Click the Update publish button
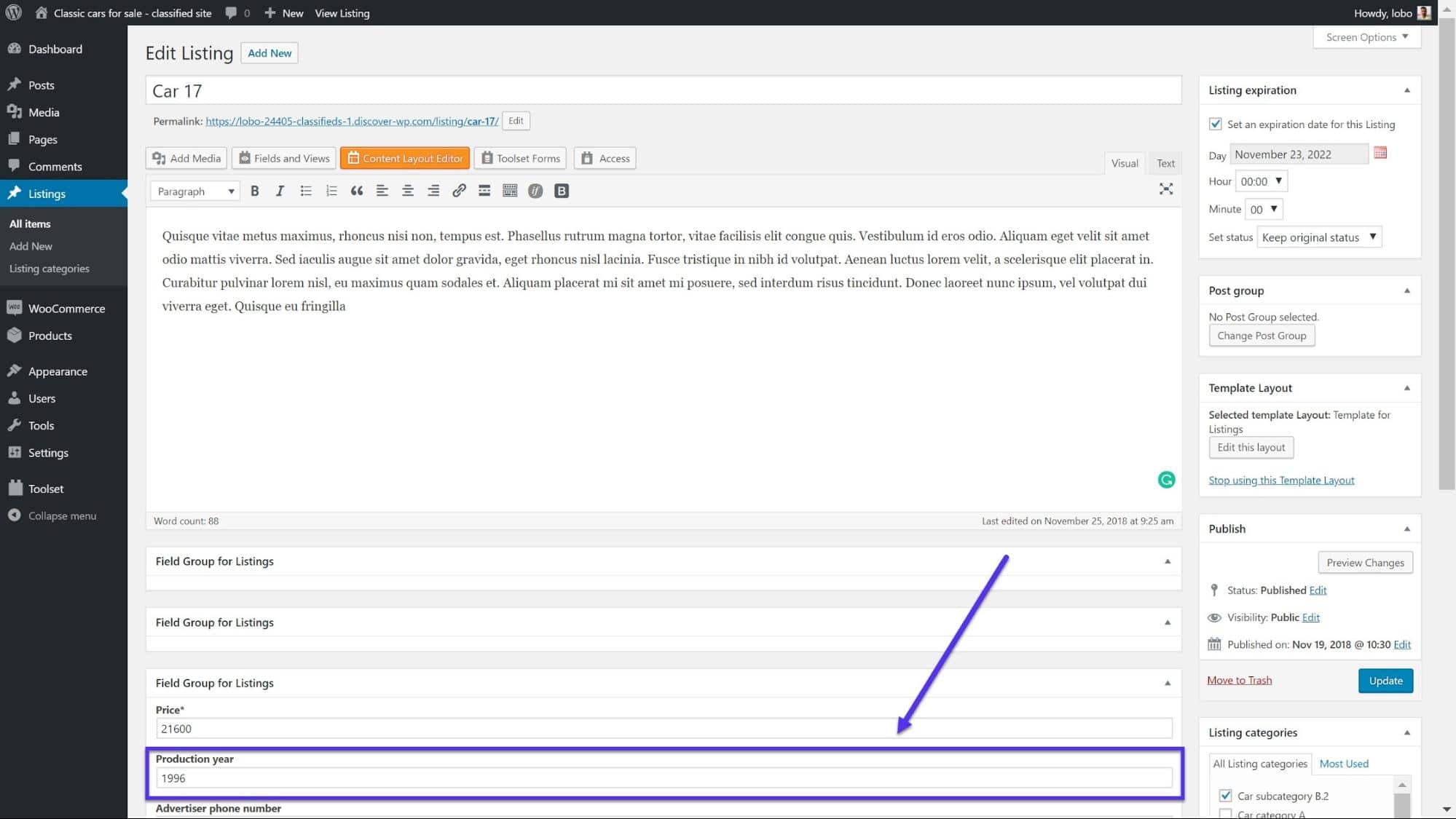This screenshot has height=819, width=1456. (x=1385, y=680)
